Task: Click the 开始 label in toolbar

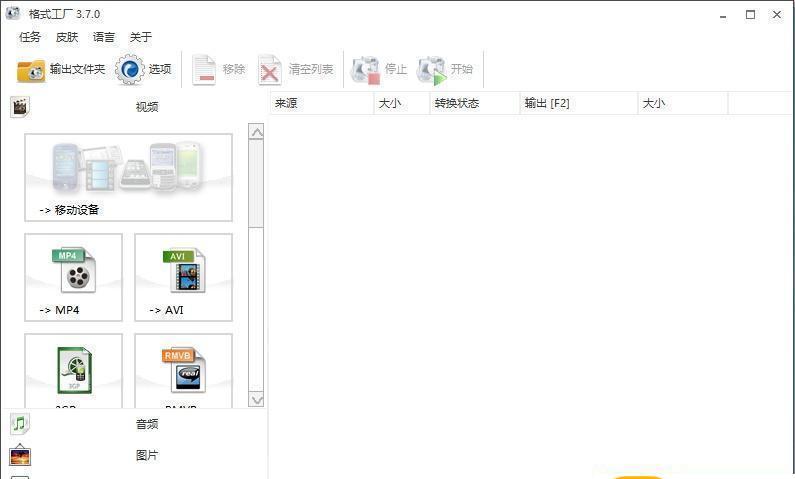Action: pos(462,69)
